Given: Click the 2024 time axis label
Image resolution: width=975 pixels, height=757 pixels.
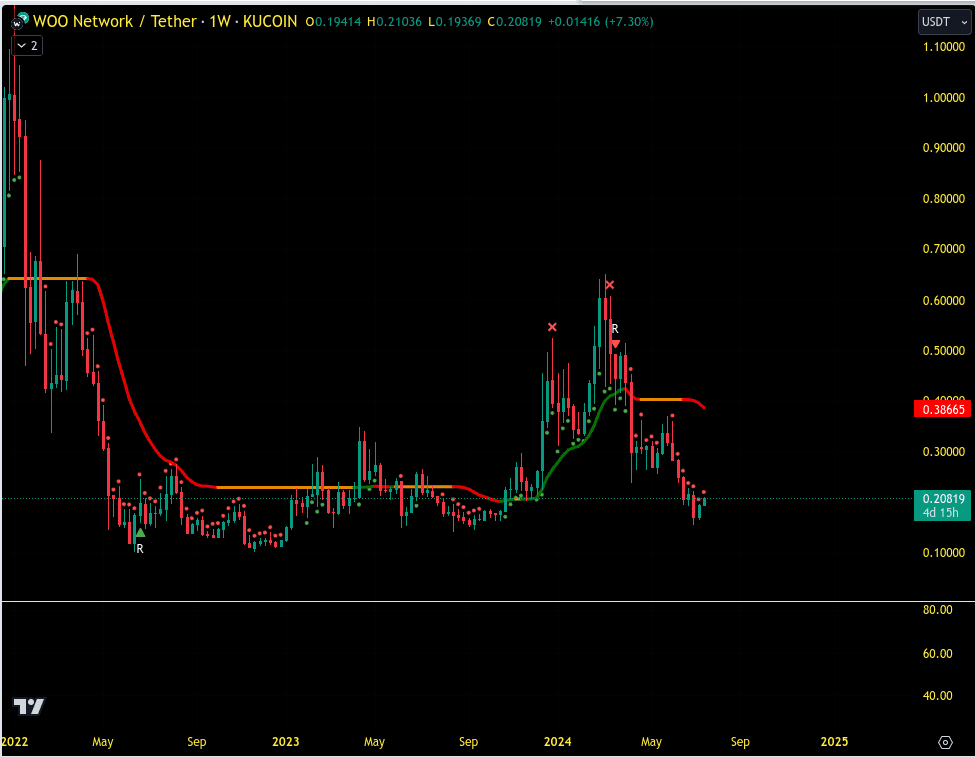Looking at the screenshot, I should coord(557,741).
